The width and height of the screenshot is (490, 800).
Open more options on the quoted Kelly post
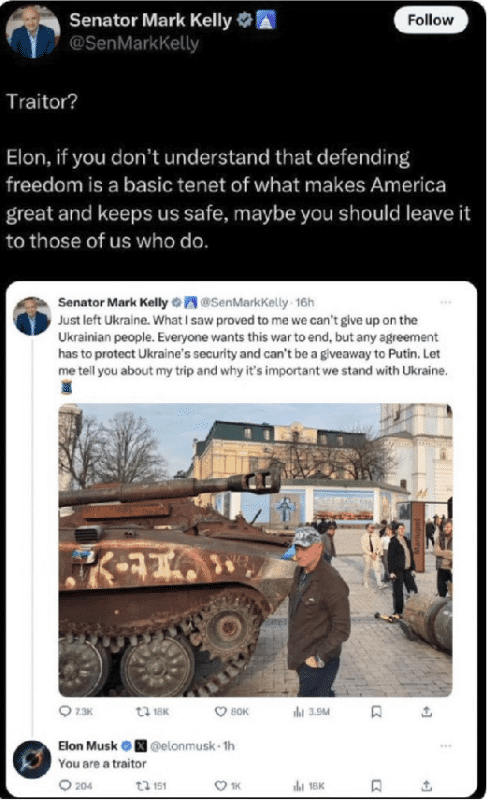[446, 303]
